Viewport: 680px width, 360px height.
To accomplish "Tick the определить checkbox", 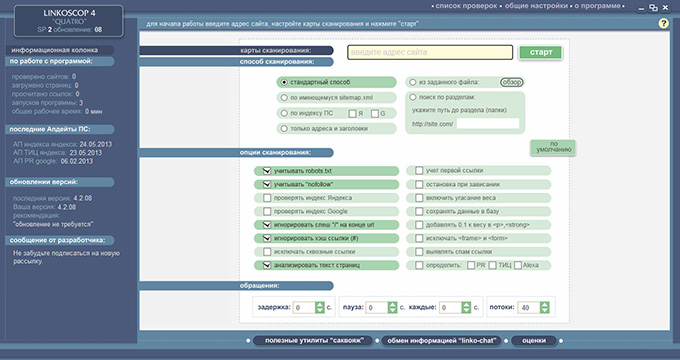I will pos(419,265).
